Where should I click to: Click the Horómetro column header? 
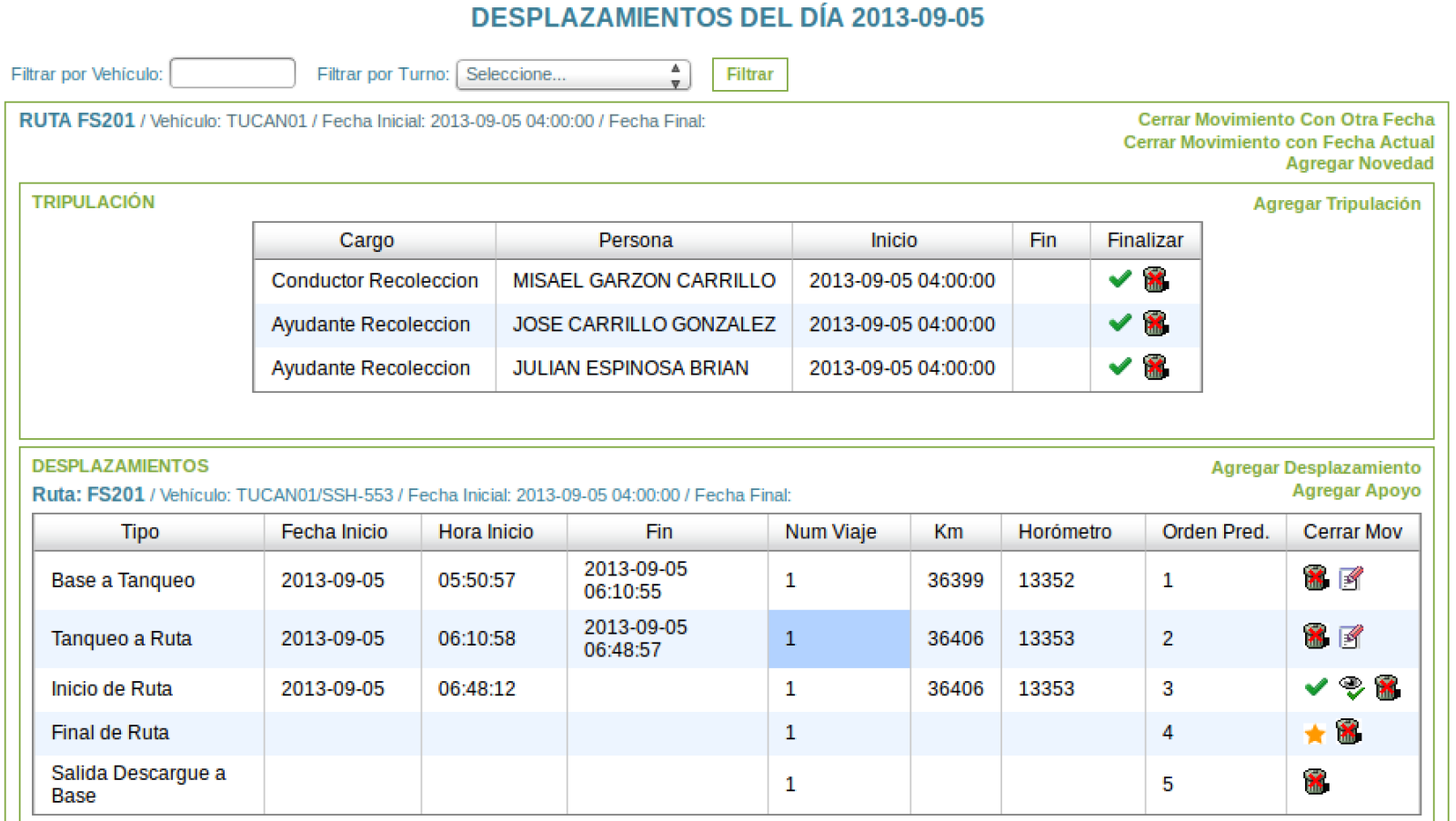click(1073, 532)
